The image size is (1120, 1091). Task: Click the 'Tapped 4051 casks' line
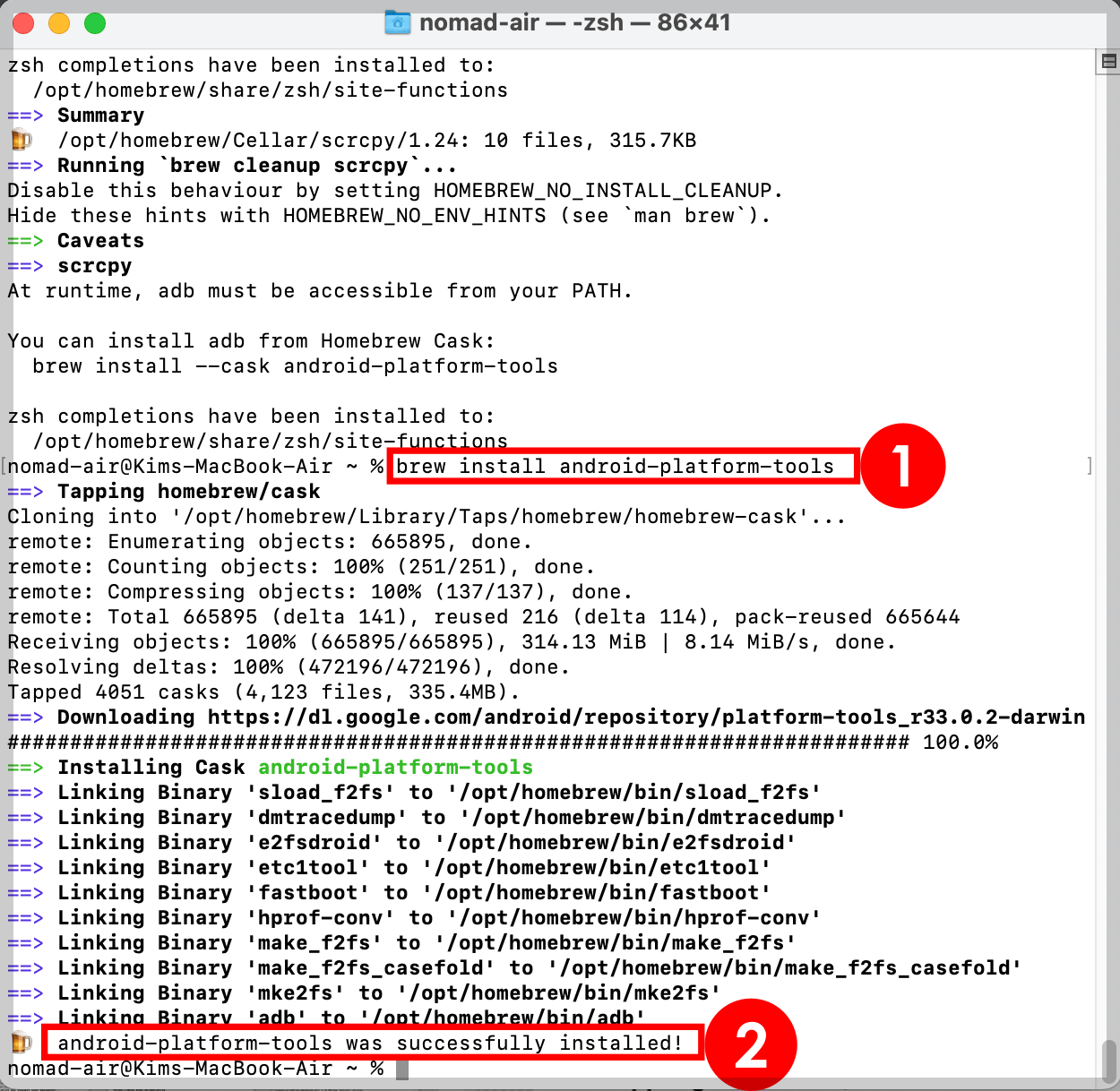click(x=263, y=692)
